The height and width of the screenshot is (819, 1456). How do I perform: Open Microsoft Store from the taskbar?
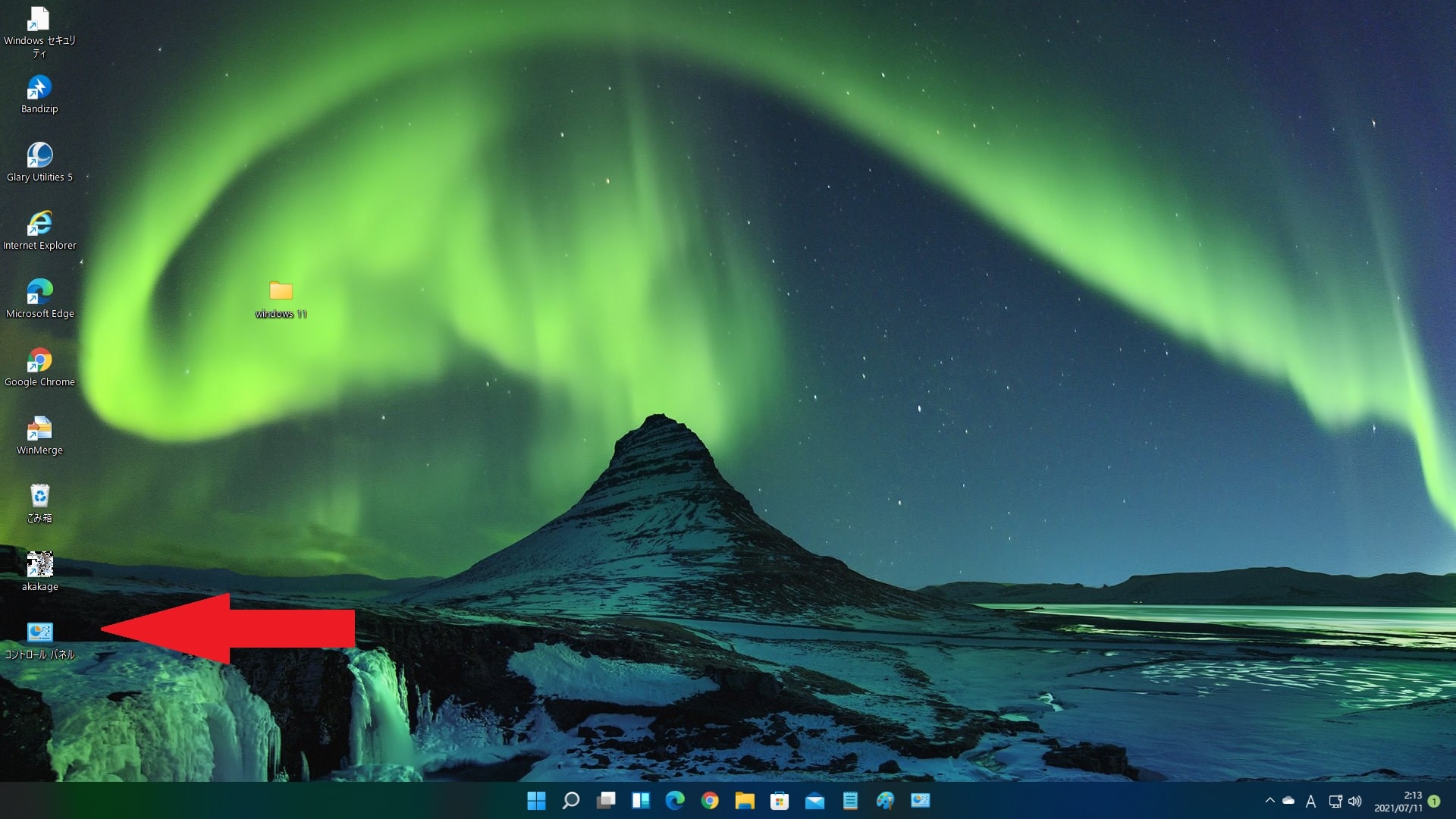(780, 800)
